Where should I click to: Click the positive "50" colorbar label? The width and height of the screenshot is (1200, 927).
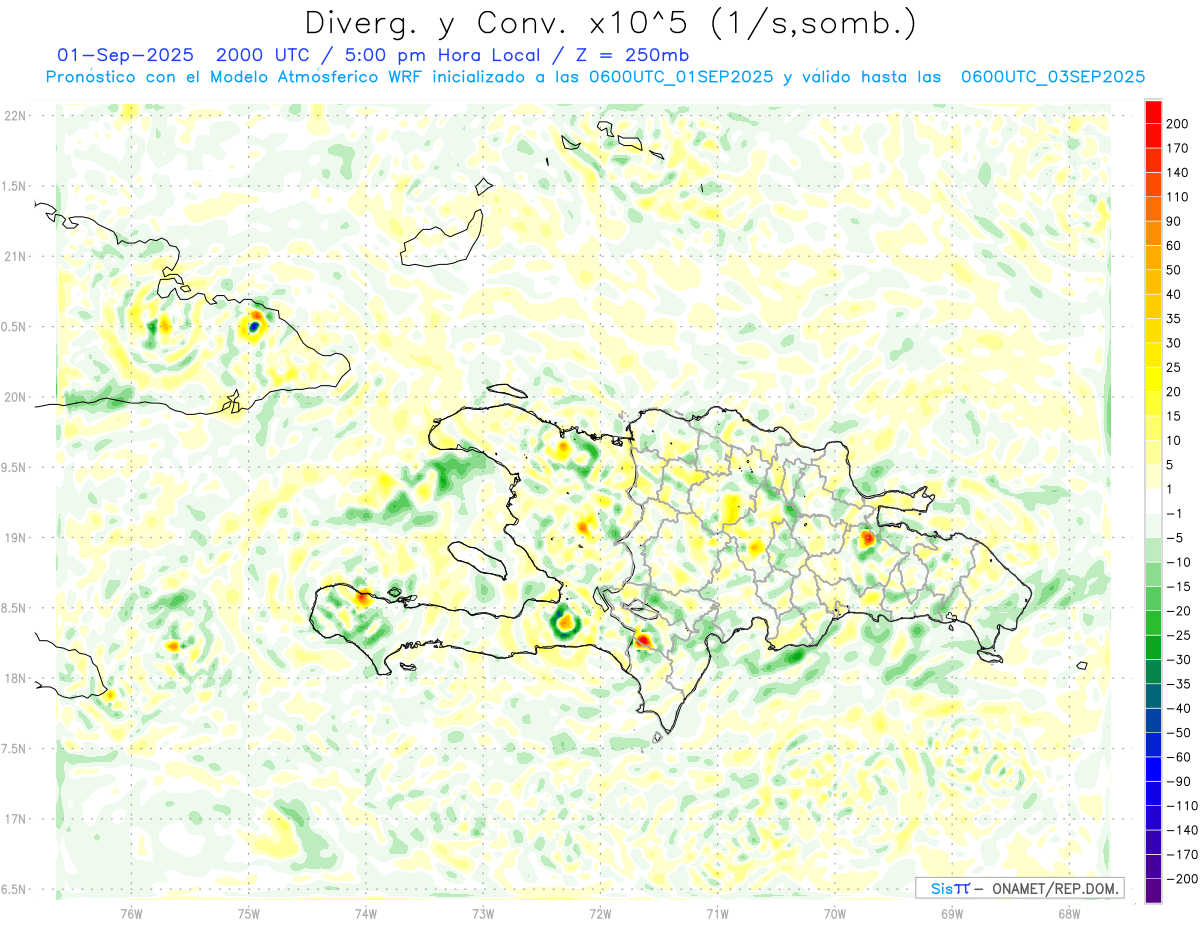click(1175, 270)
